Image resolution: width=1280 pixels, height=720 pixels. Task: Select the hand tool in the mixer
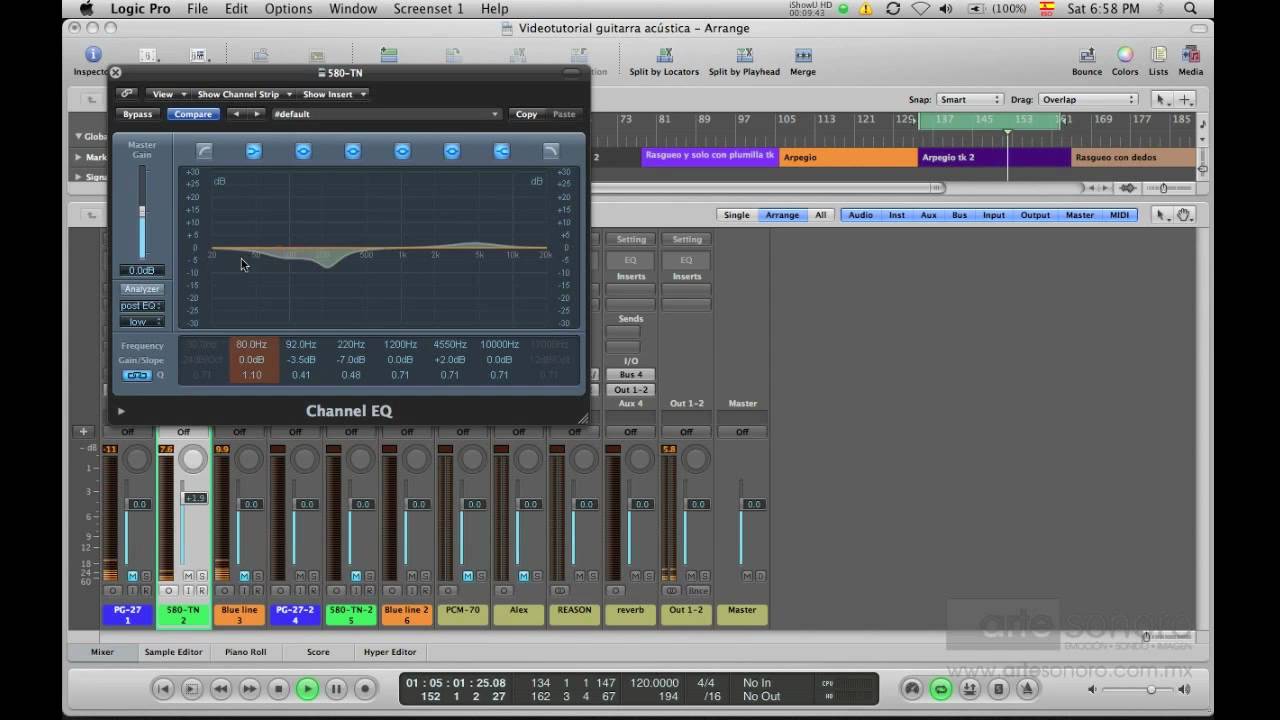1184,215
